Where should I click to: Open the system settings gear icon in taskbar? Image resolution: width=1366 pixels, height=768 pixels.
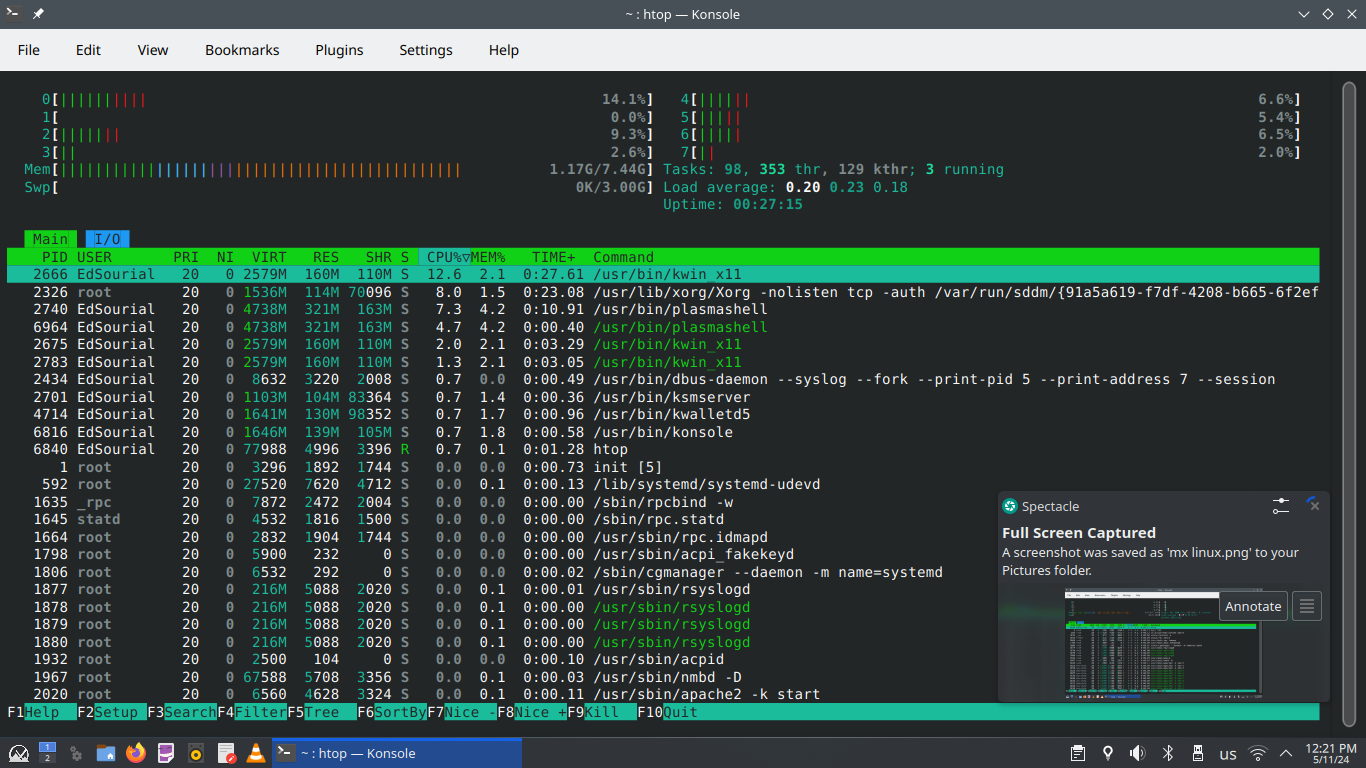click(x=76, y=753)
